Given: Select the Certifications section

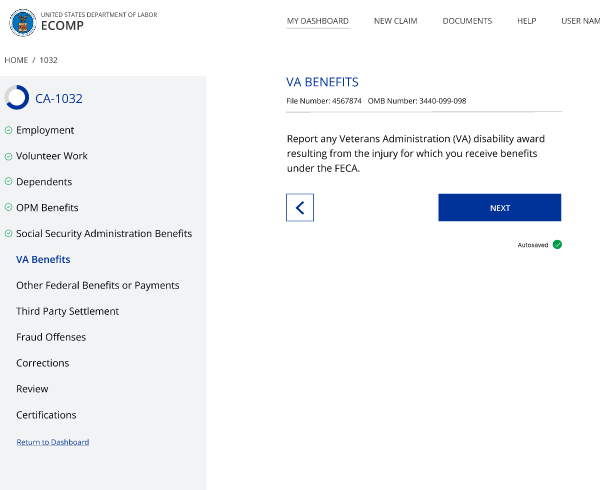Looking at the screenshot, I should pyautogui.click(x=46, y=415).
